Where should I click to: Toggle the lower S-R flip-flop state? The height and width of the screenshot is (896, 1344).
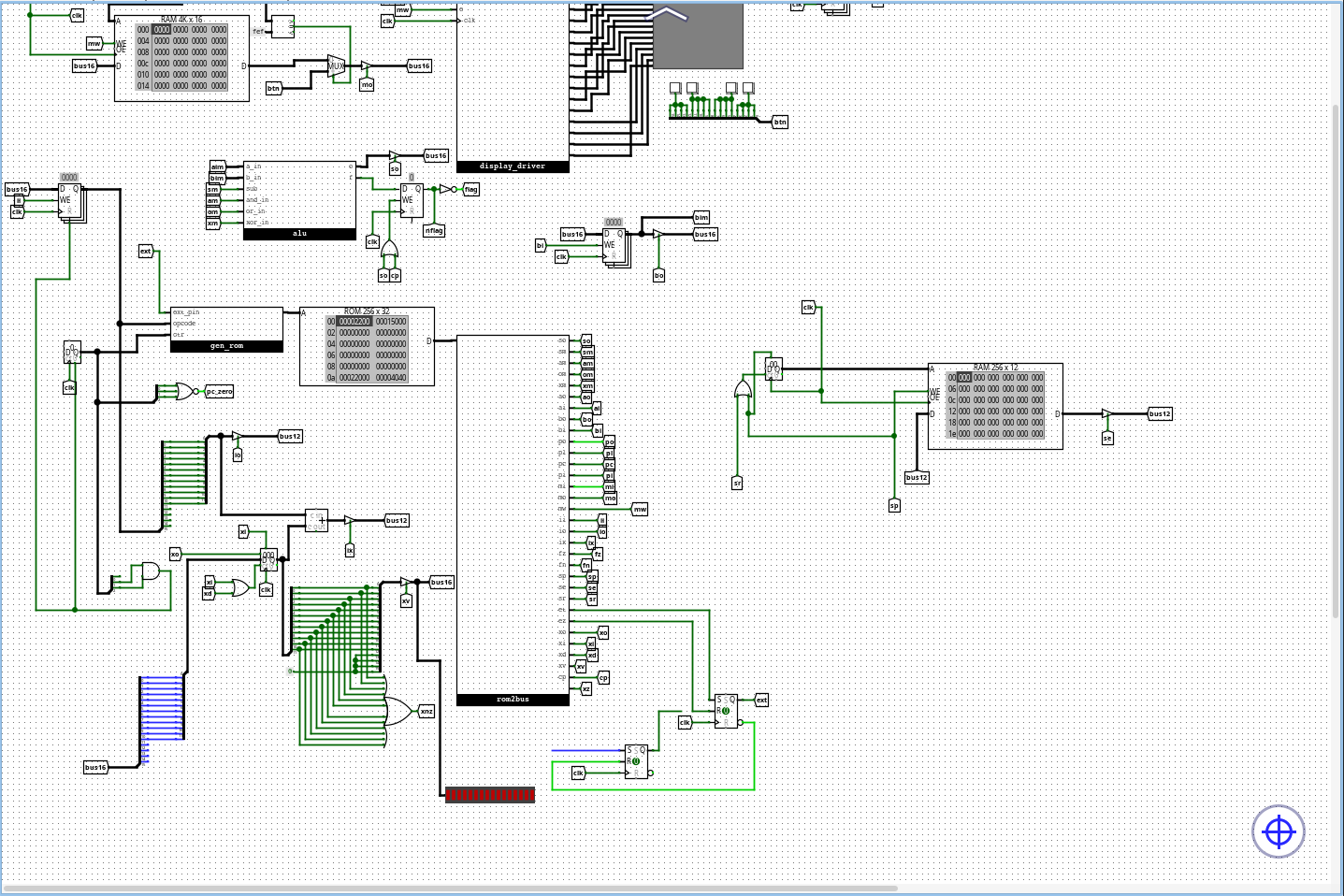(x=636, y=761)
